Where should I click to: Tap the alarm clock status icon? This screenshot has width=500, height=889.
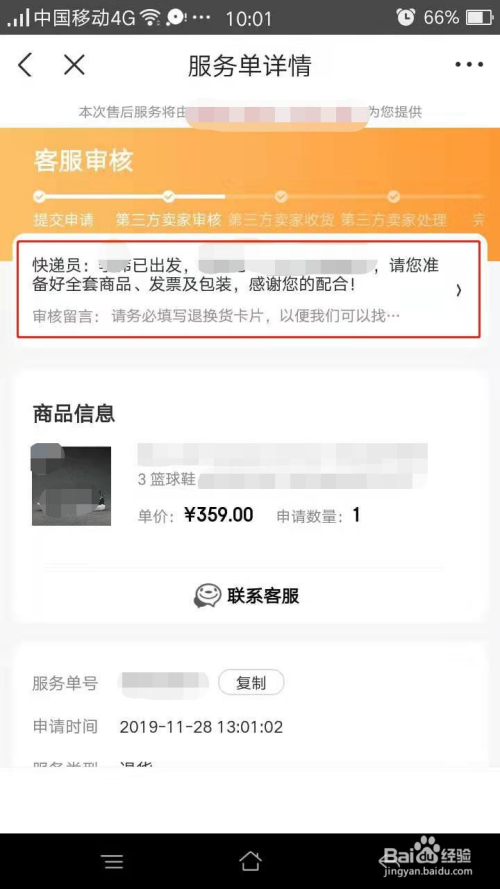tap(405, 18)
